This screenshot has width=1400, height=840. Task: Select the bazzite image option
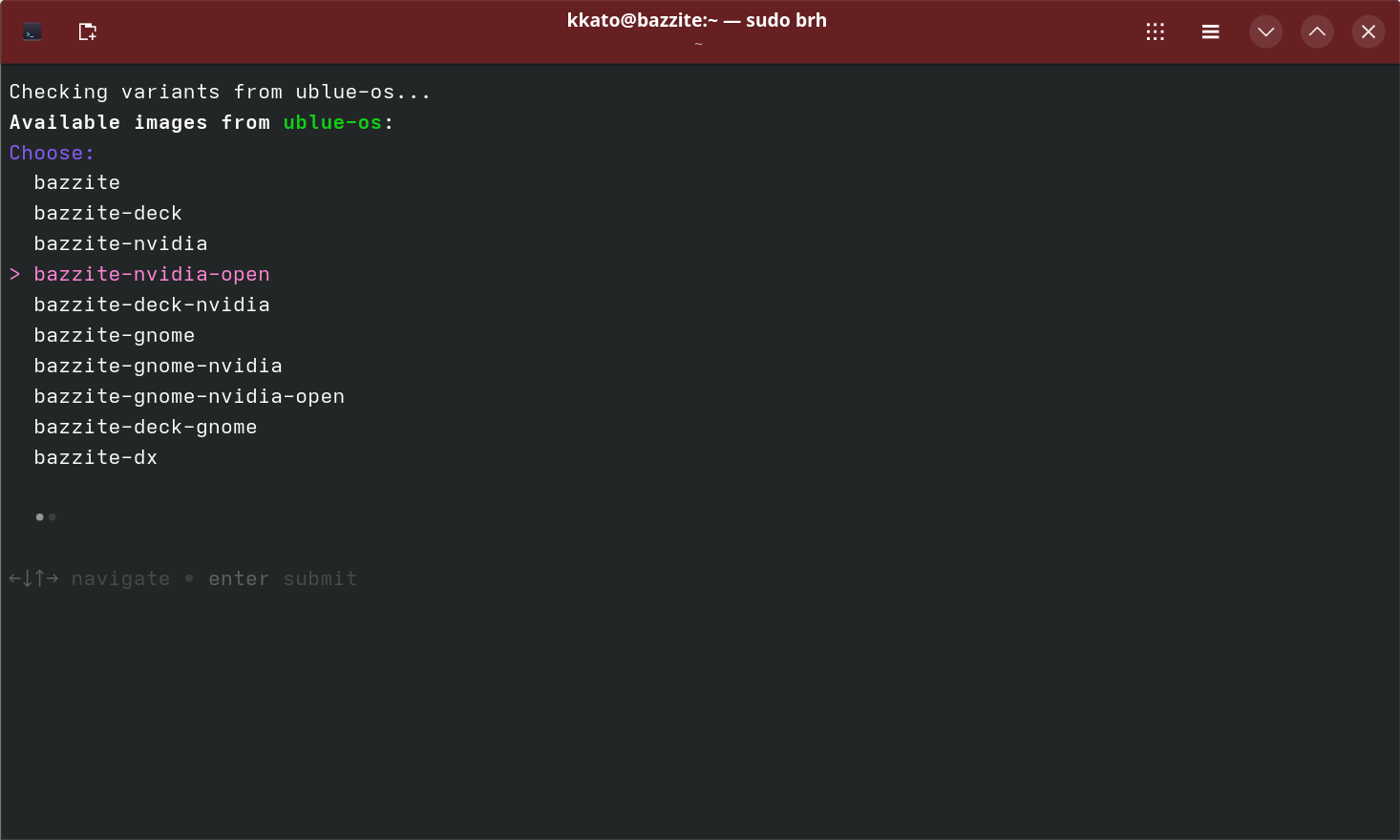point(76,182)
